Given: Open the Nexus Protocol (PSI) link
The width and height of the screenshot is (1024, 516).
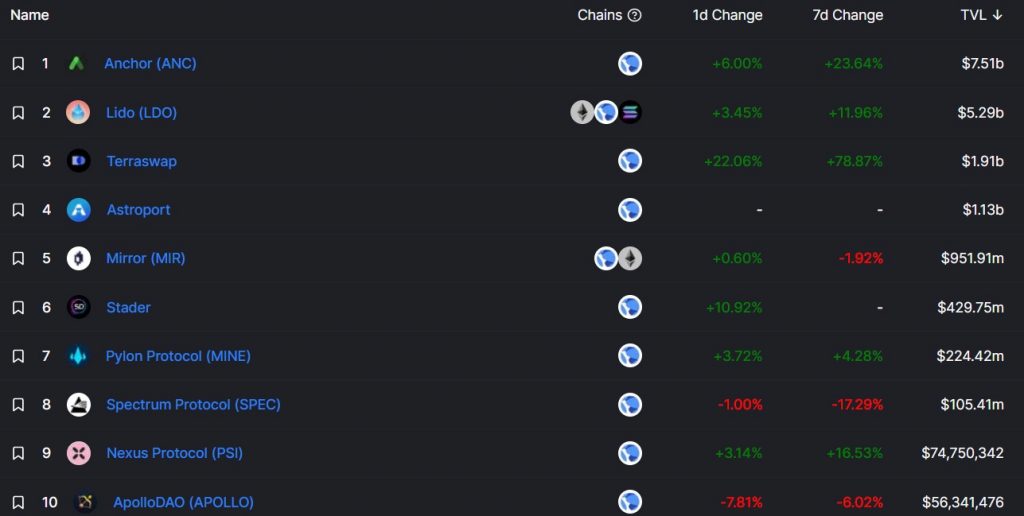Looking at the screenshot, I should [174, 453].
